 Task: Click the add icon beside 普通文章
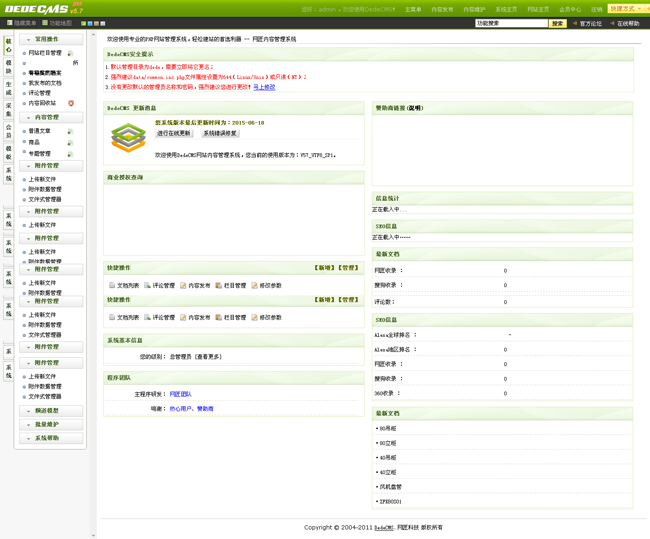pos(70,131)
